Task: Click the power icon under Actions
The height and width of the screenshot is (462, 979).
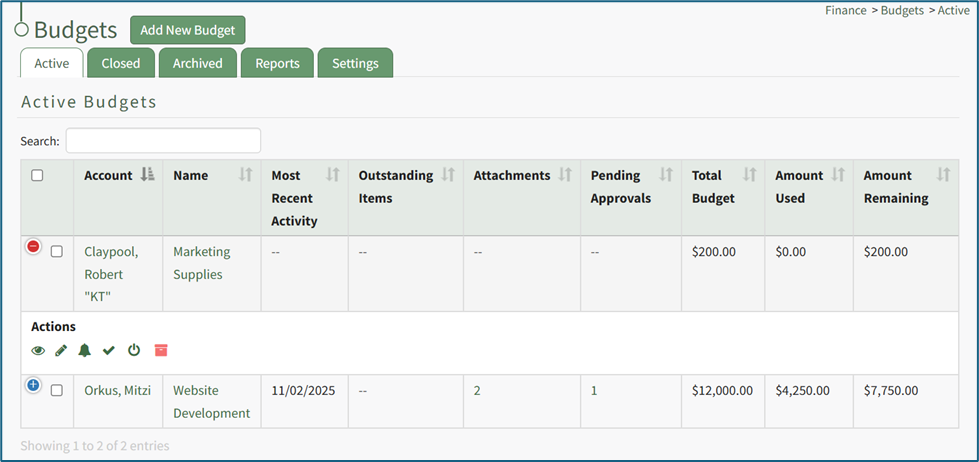Action: [x=134, y=350]
